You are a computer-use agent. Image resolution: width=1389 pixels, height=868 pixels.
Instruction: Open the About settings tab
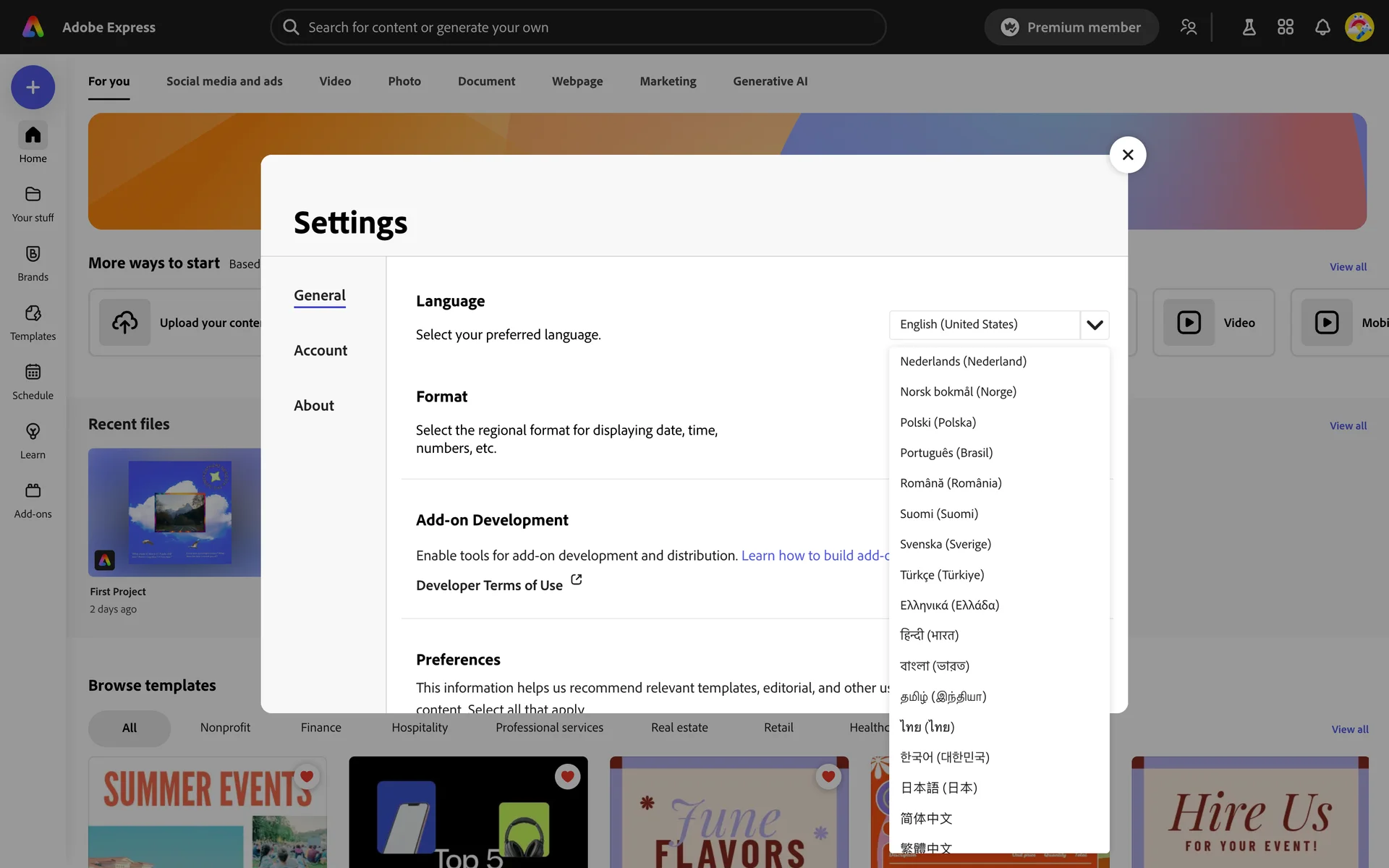click(314, 405)
